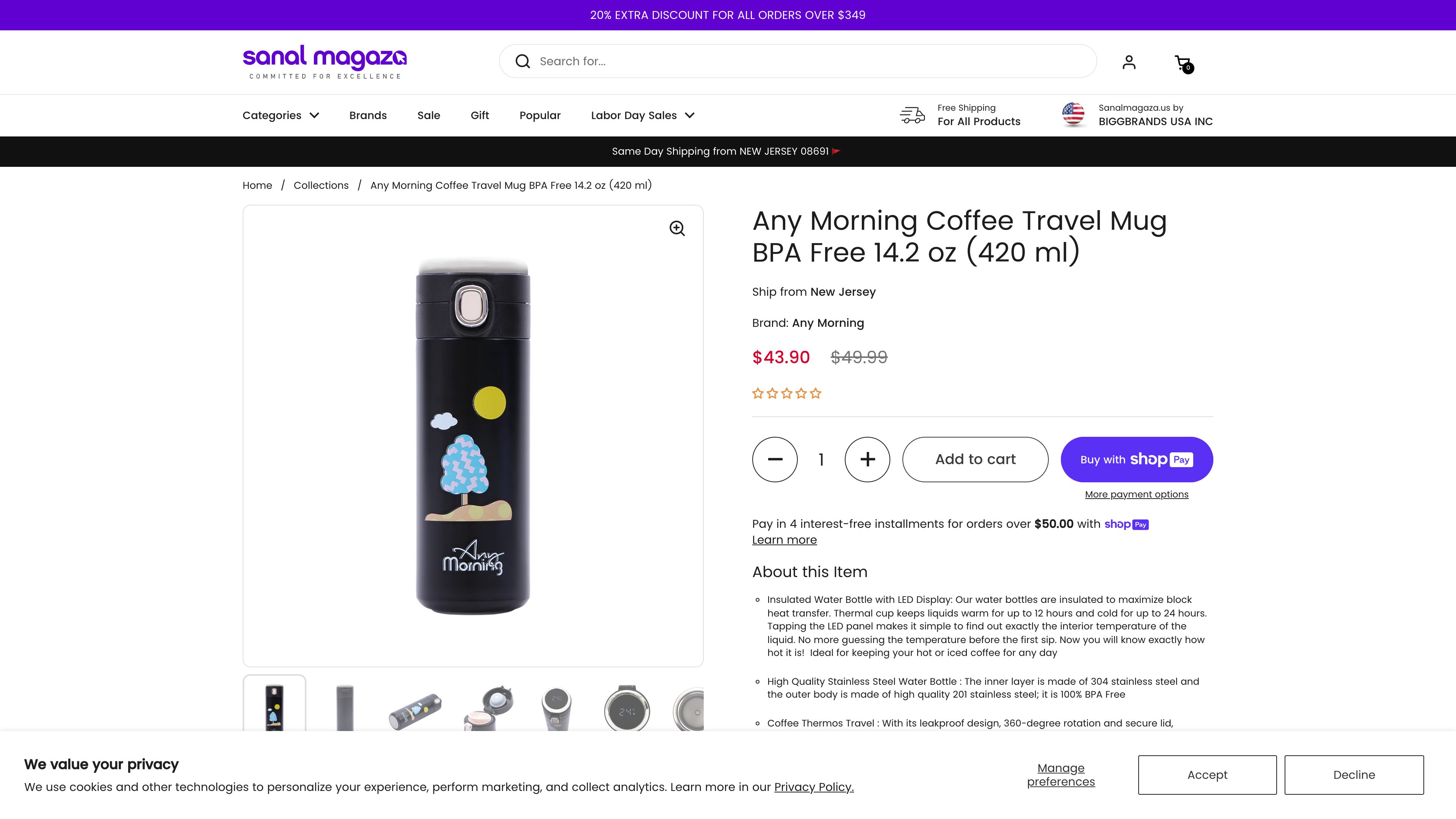Add the travel mug to cart
This screenshot has height=819, width=1456.
(975, 460)
